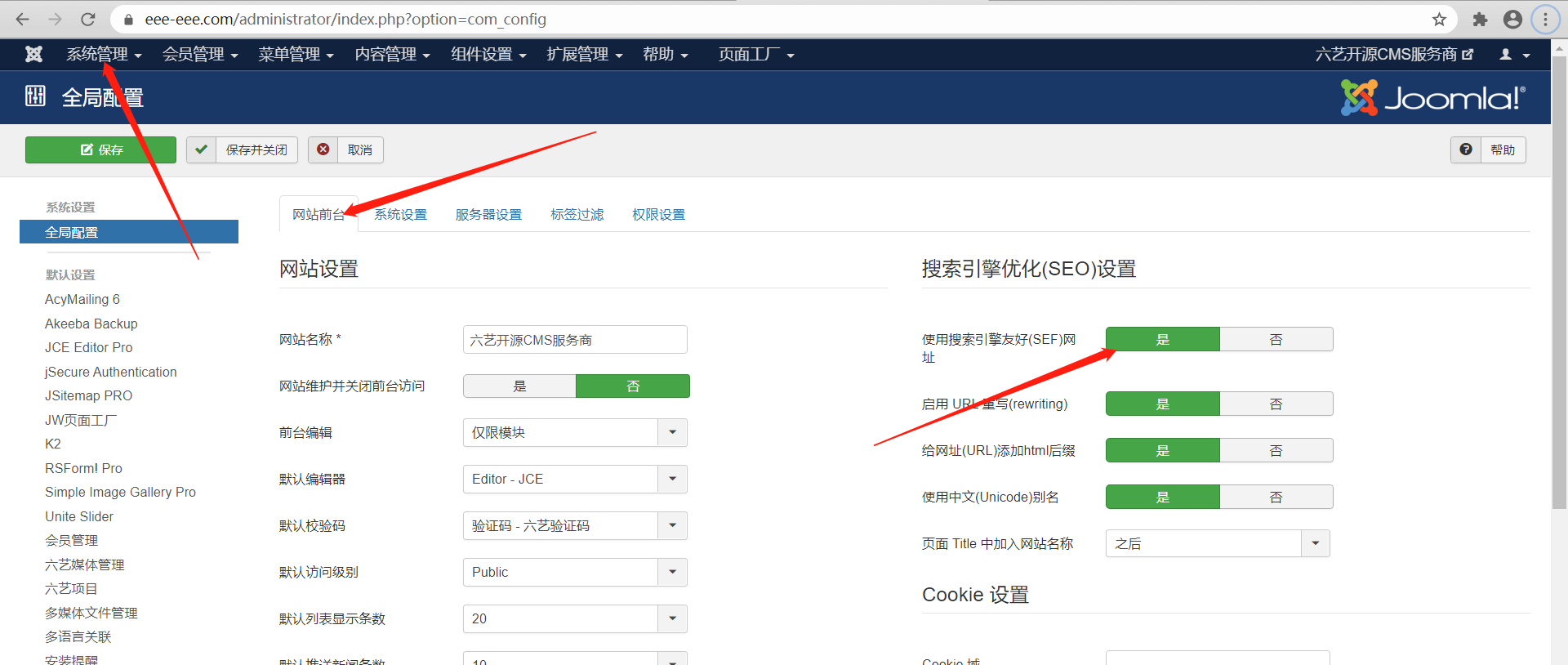
Task: Open the Chrome profile avatar icon
Action: pyautogui.click(x=1512, y=19)
